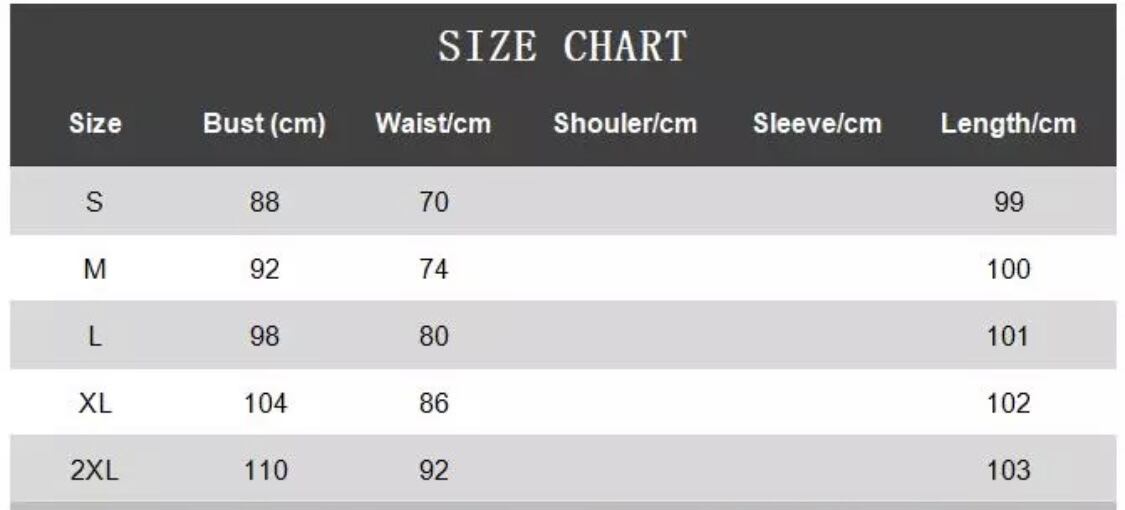Select waist value 74 in M row
Viewport: 1125px width, 510px height.
(433, 269)
